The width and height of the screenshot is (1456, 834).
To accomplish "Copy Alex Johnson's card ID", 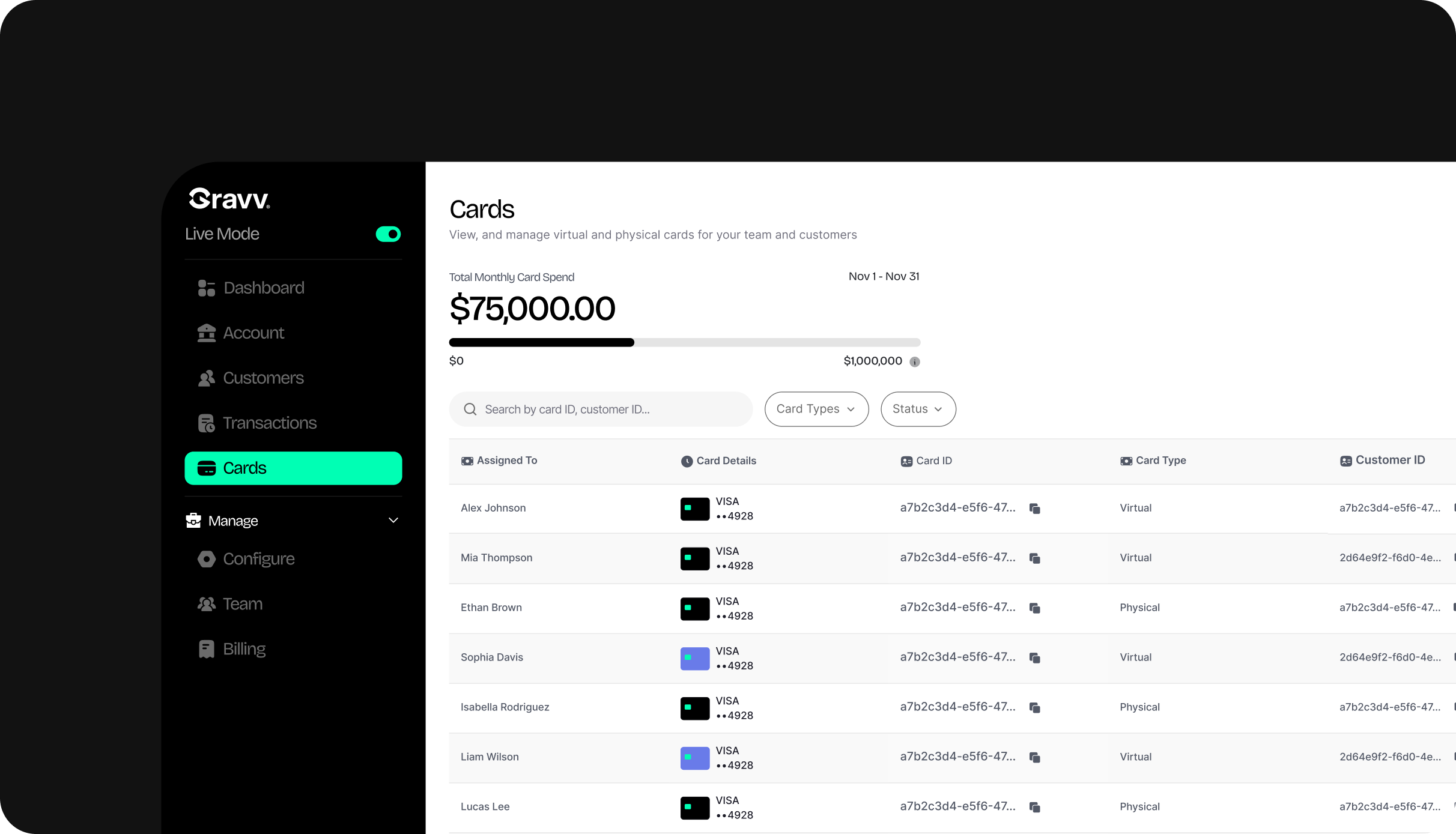I will coord(1034,509).
